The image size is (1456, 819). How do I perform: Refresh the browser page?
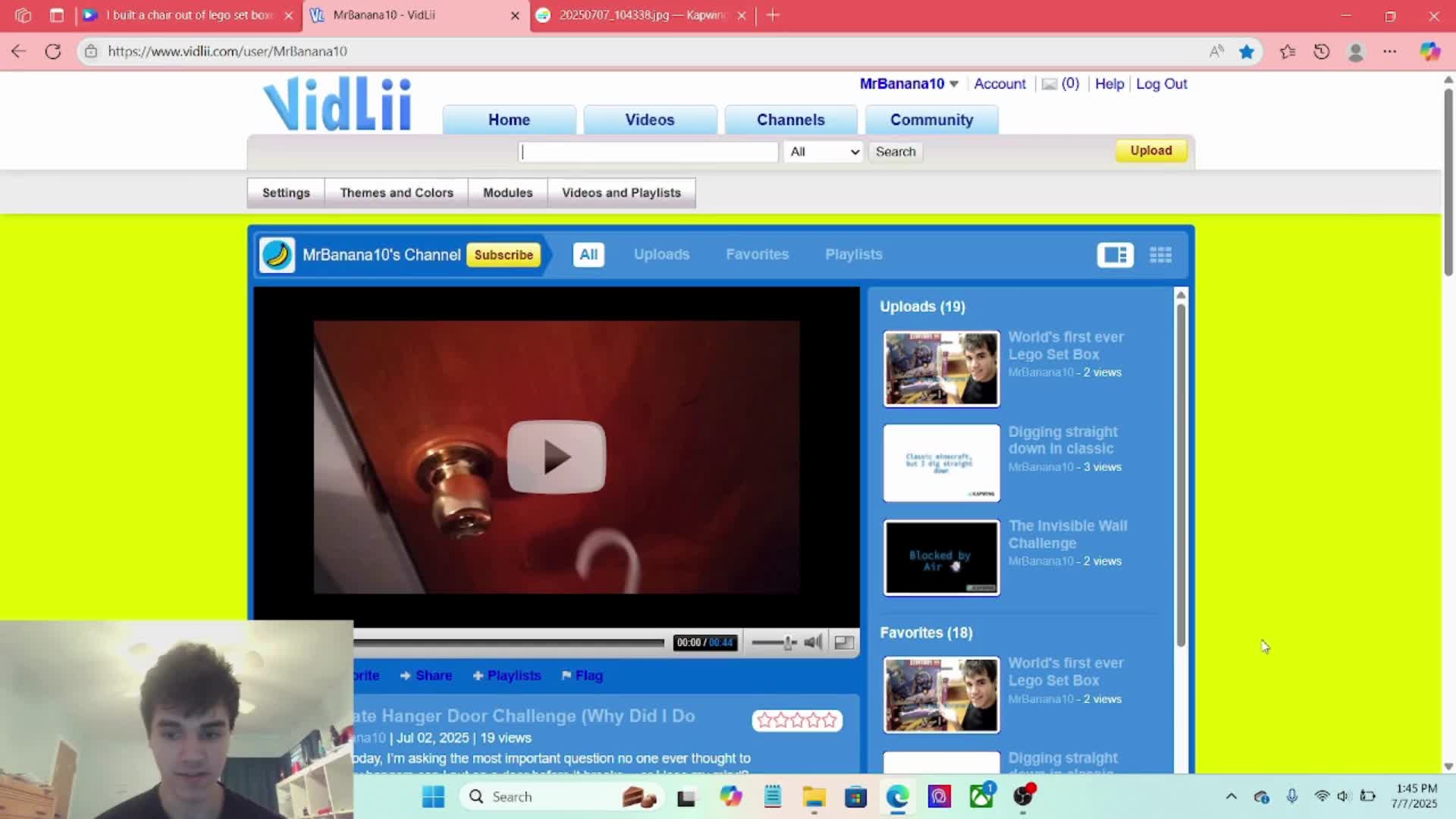click(x=53, y=52)
